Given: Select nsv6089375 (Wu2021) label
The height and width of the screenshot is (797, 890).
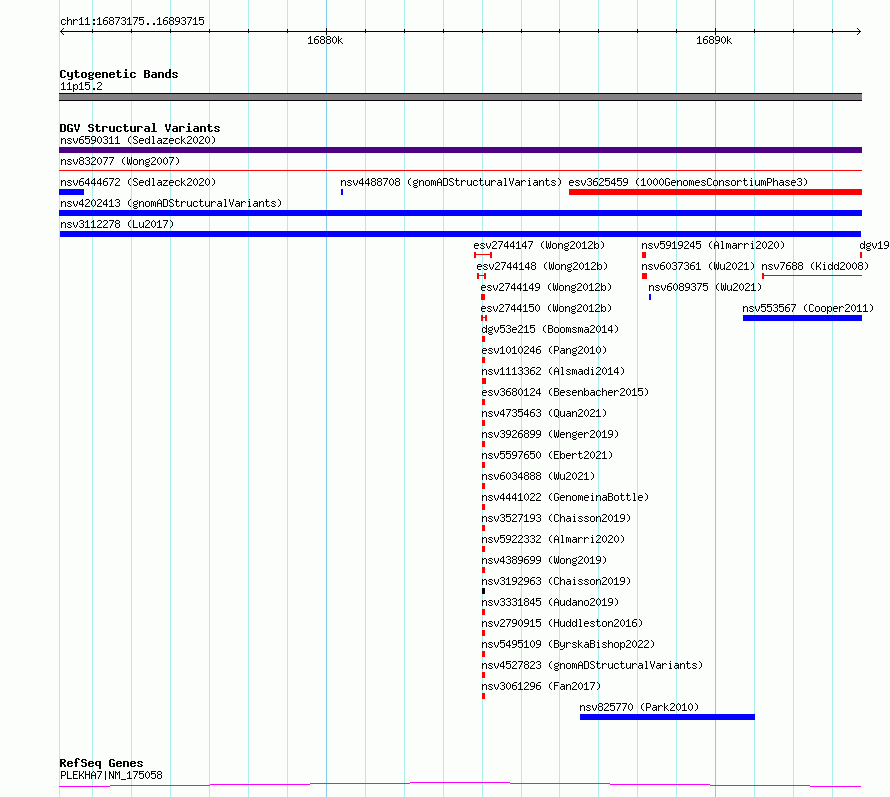Looking at the screenshot, I should [705, 287].
